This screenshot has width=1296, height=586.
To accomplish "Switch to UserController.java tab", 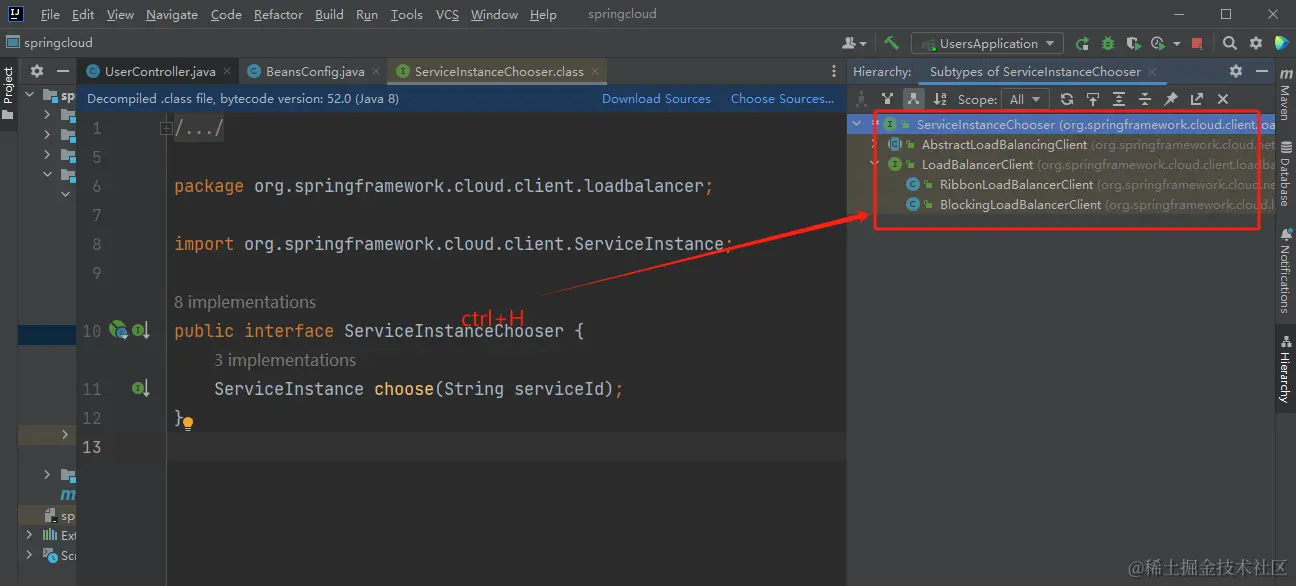I will point(160,71).
